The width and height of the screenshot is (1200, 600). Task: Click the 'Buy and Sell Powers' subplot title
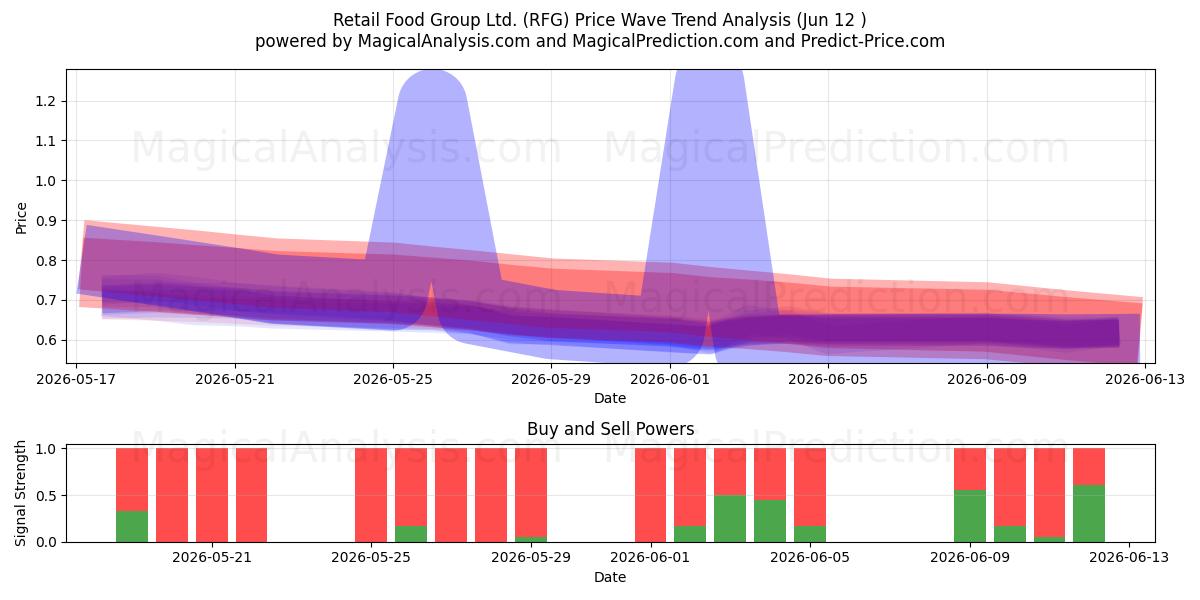610,429
